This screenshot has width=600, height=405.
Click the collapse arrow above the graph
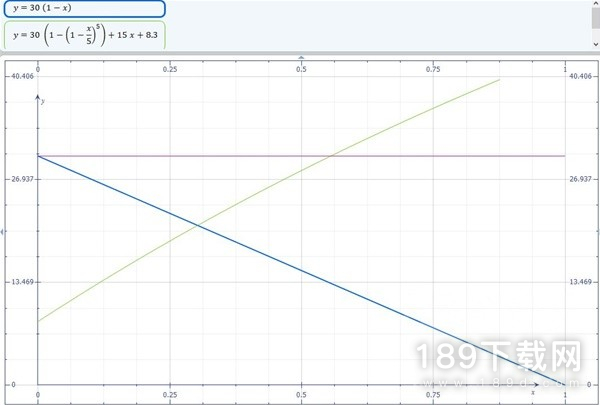point(300,57)
